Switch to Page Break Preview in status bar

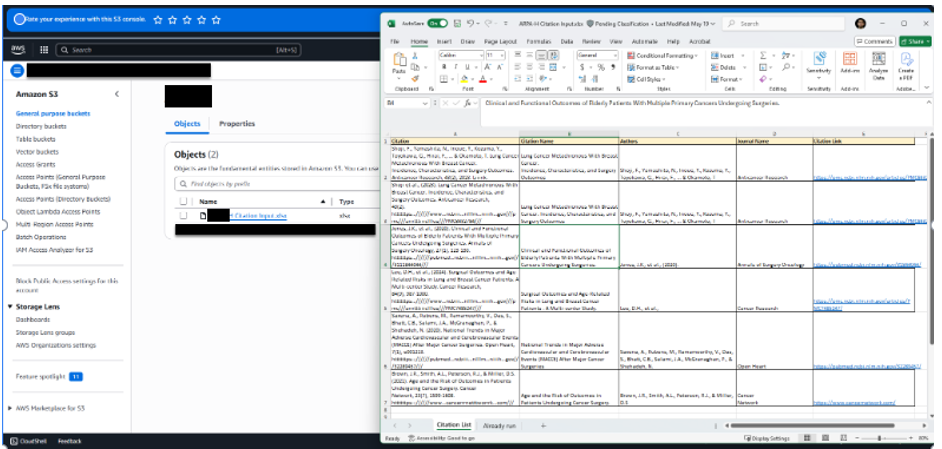pos(843,438)
